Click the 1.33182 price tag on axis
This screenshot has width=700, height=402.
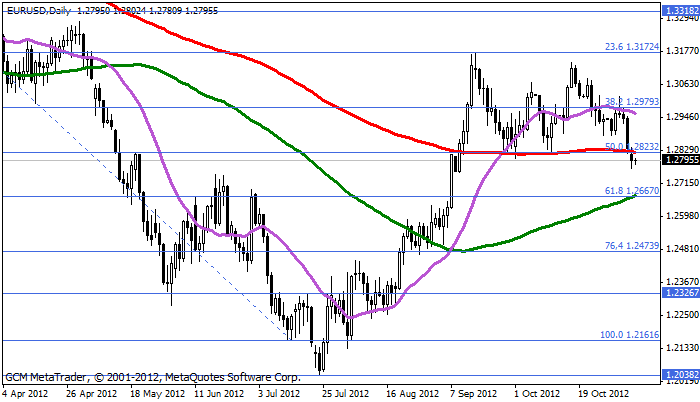681,11
